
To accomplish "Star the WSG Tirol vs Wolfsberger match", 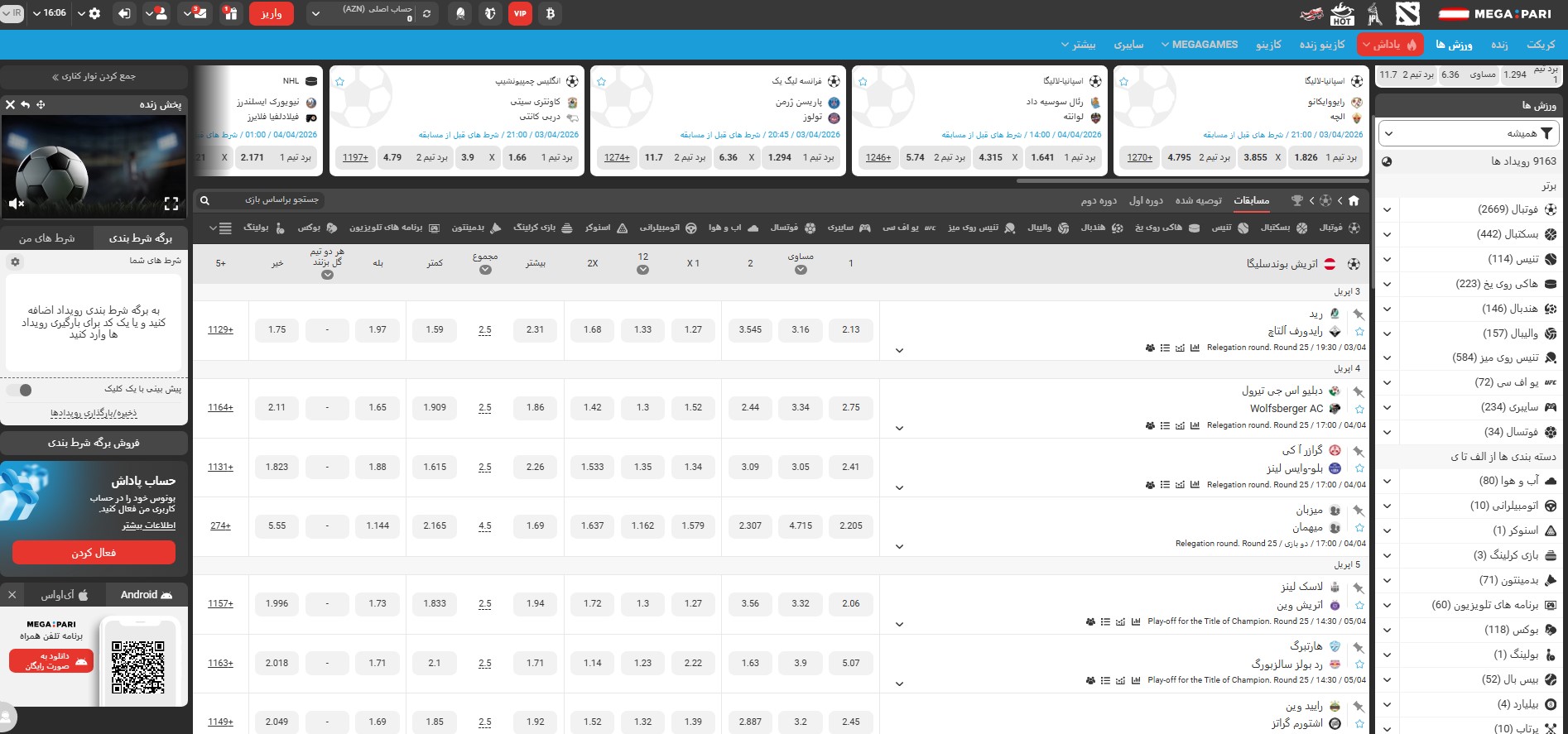I will click(1359, 409).
